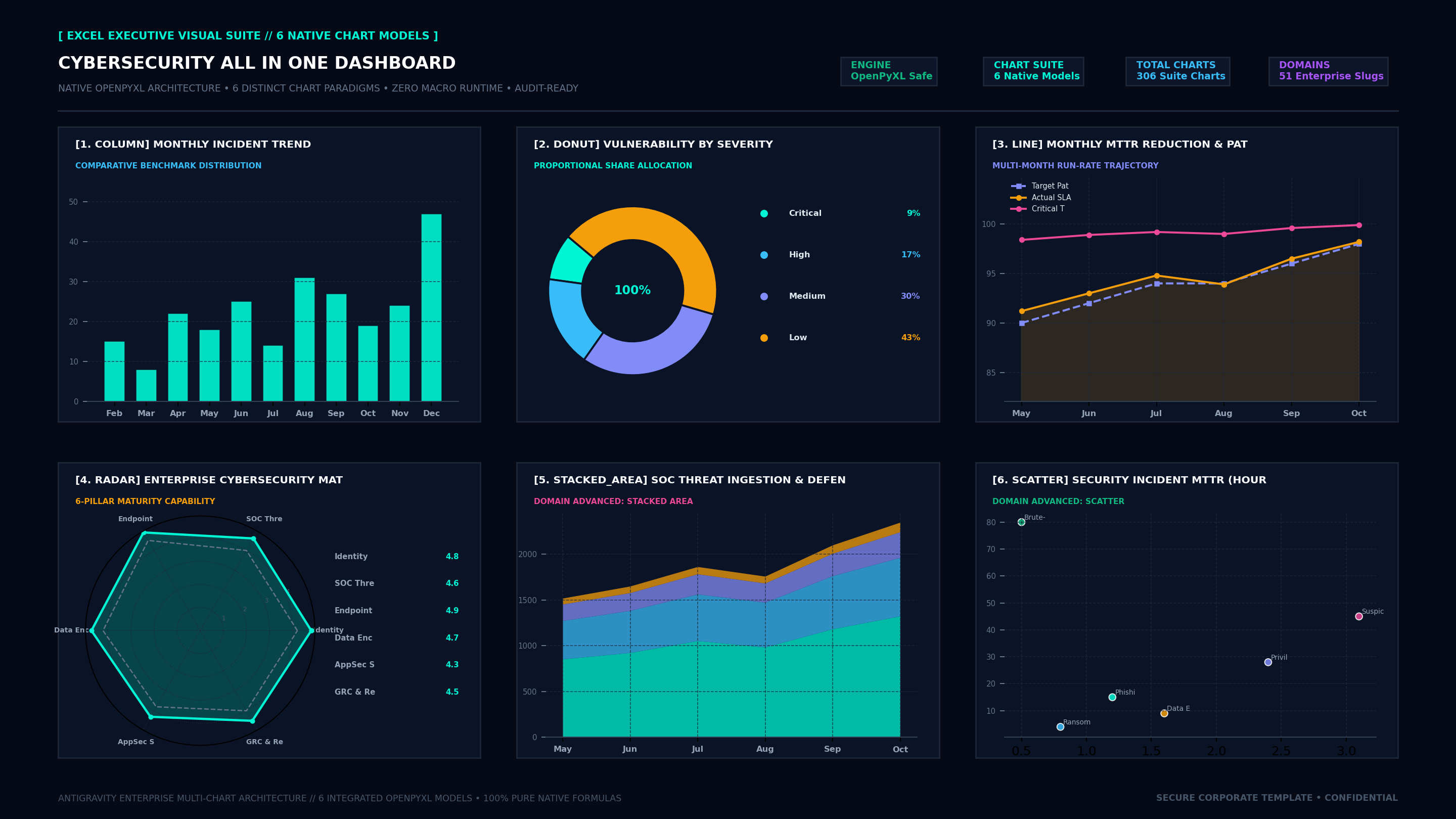Screen dimensions: 1456x819
Task: Select the Critical legend color dot
Action: [764, 214]
